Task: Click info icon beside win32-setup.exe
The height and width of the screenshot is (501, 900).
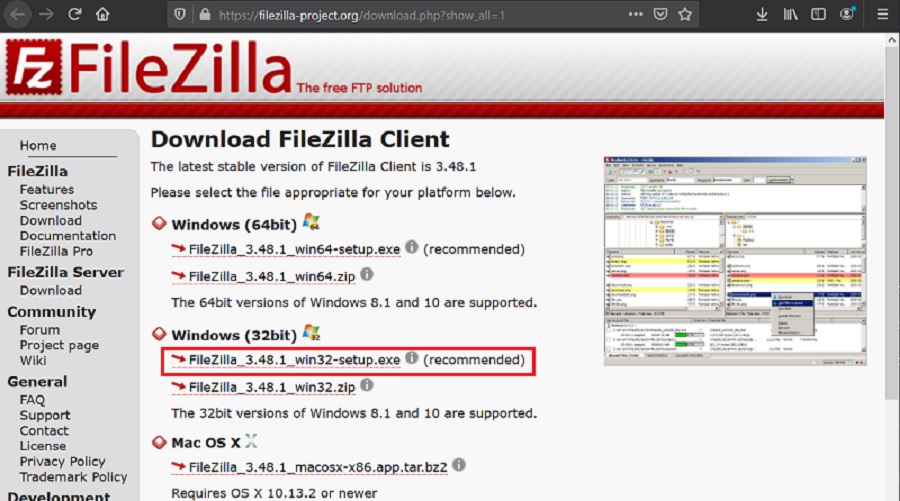Action: (x=412, y=358)
